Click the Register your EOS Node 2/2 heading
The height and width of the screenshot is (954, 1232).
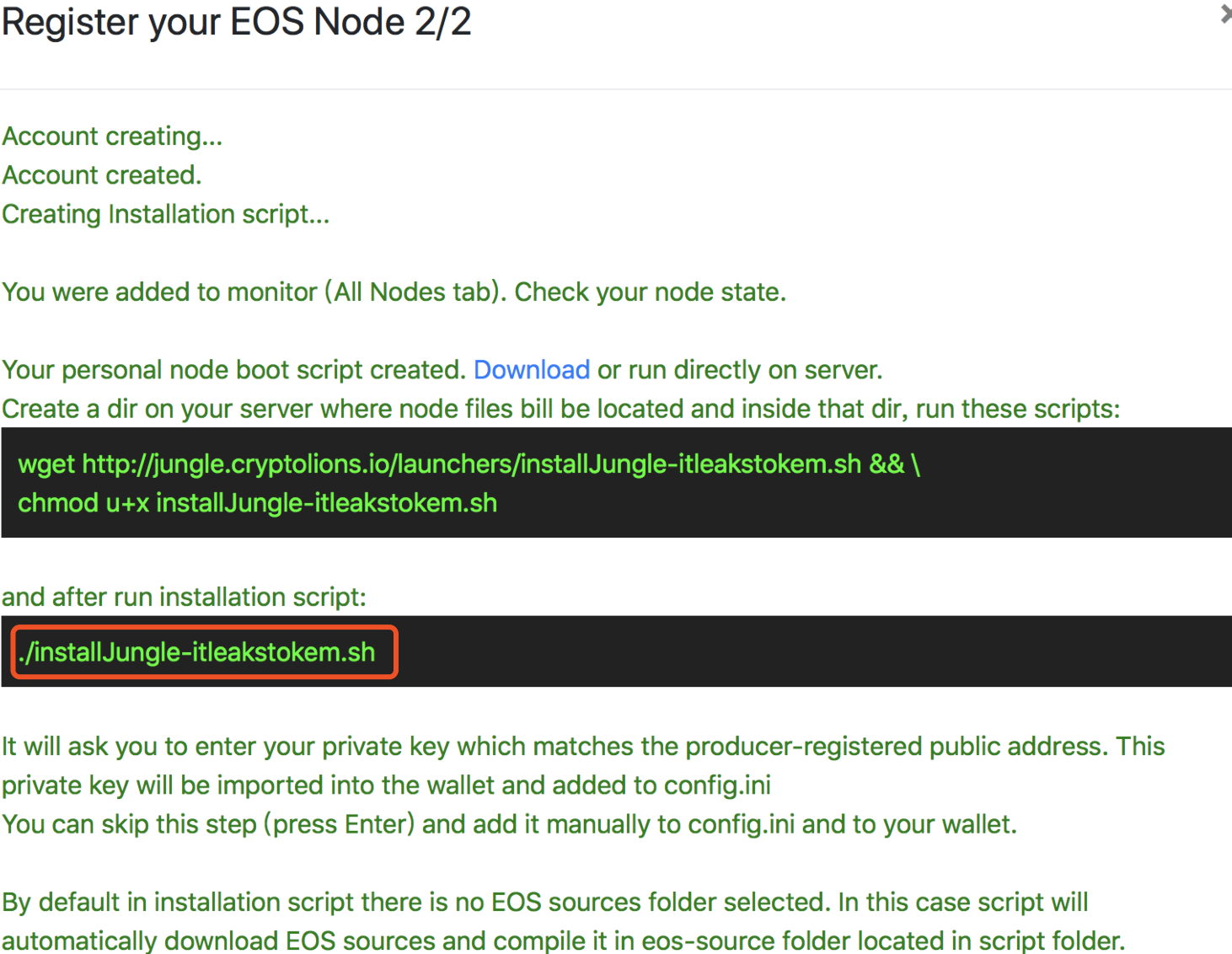[x=236, y=21]
